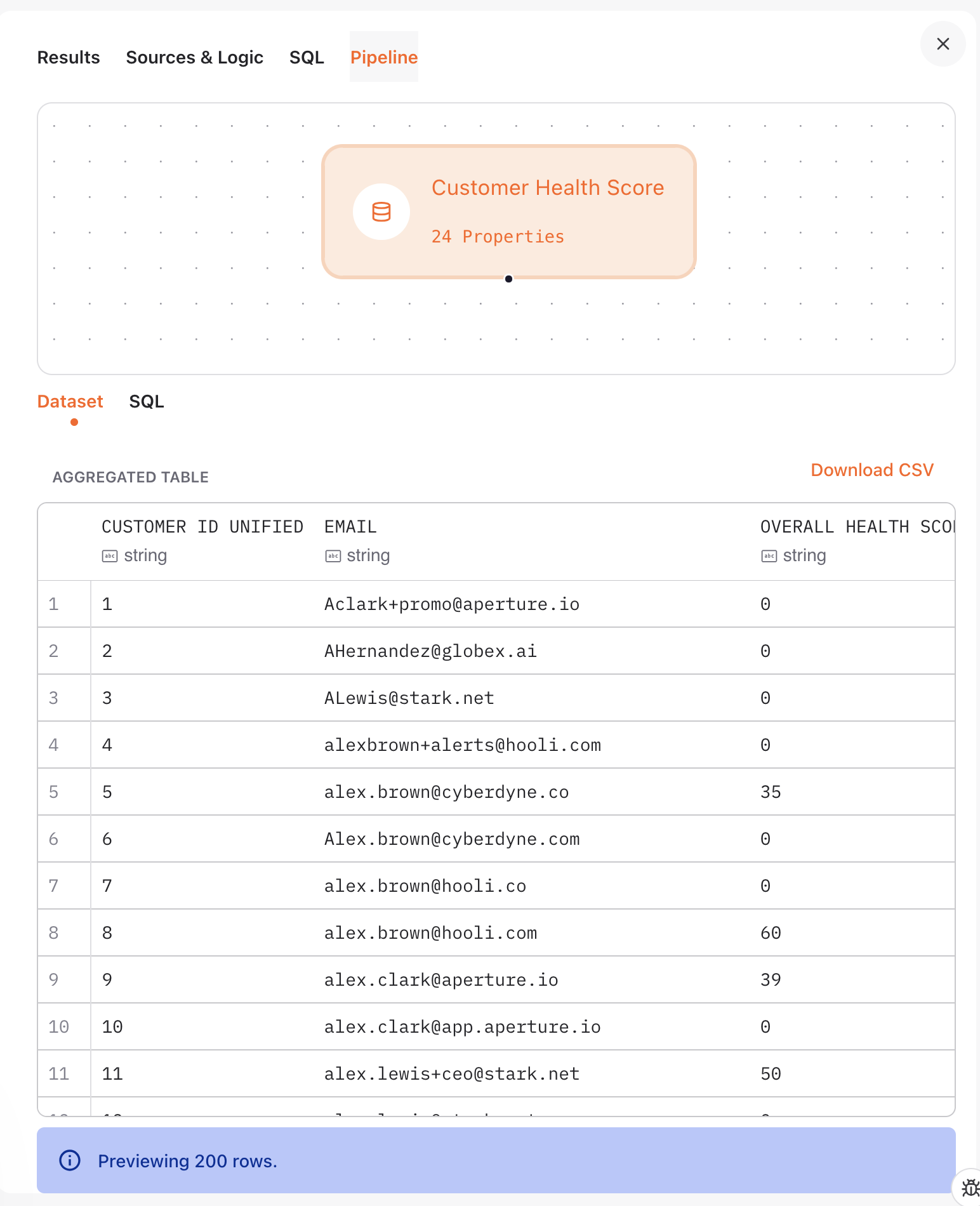
Task: Click email alex.clark@app.aperture.io
Action: 463,1026
